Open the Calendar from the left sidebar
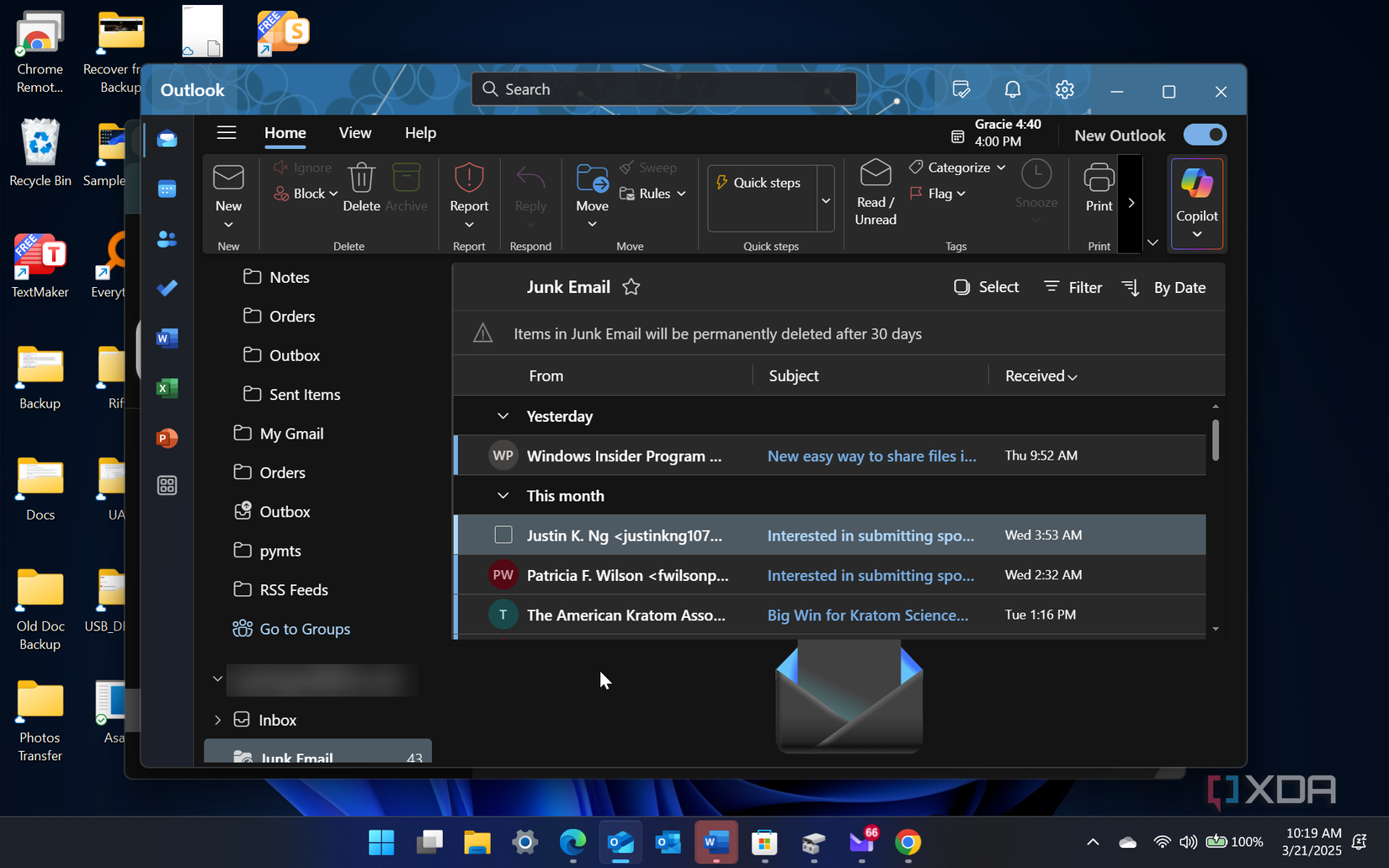This screenshot has height=868, width=1389. 167,189
